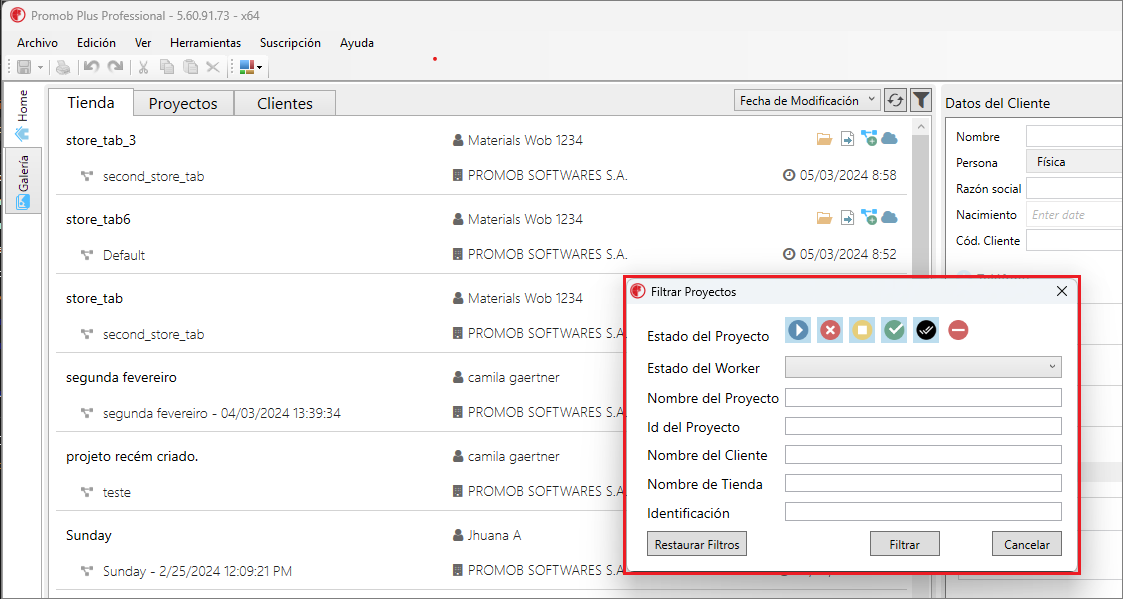Open folder icon for store_tab_3

(x=824, y=139)
